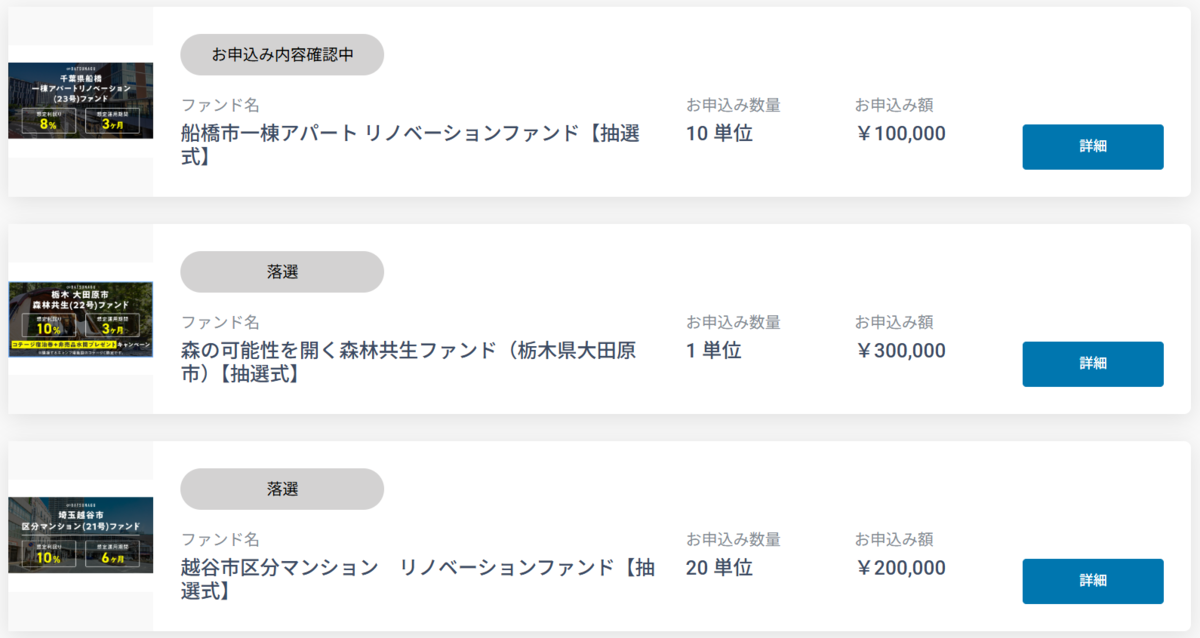This screenshot has height=638, width=1200.
Task: Select 越谷市区分マンション リノベーションファンド title
Action: (x=418, y=579)
